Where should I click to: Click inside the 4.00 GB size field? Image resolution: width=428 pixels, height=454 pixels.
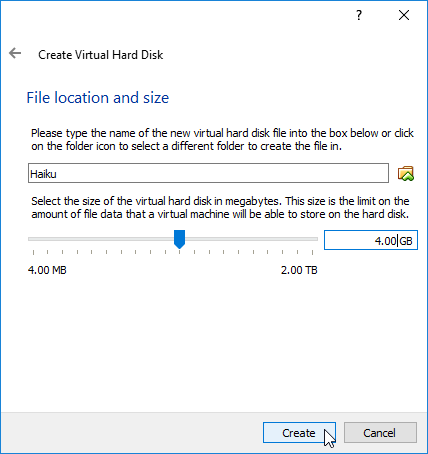pos(371,240)
